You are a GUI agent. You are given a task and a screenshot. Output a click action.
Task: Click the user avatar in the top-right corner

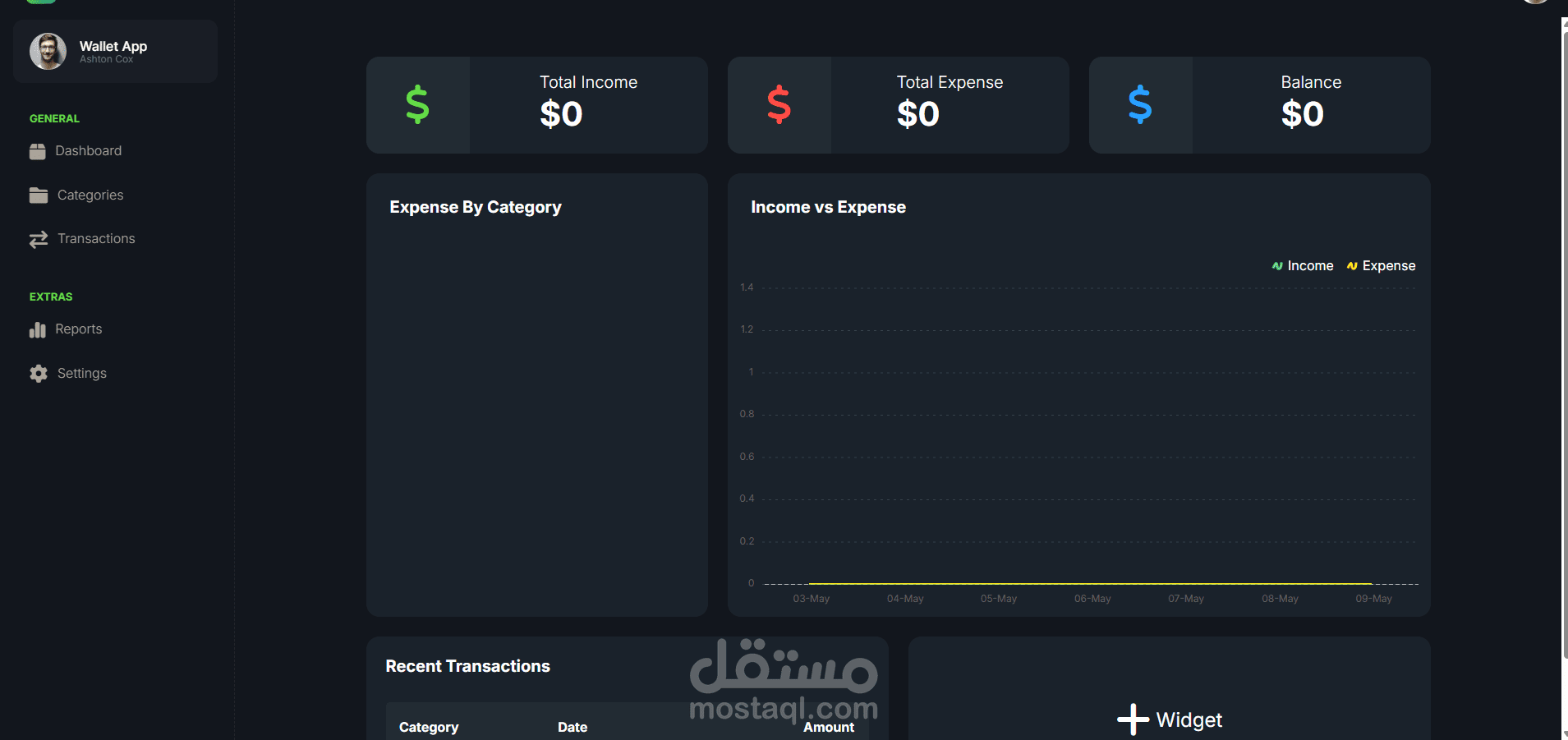click(1534, 3)
